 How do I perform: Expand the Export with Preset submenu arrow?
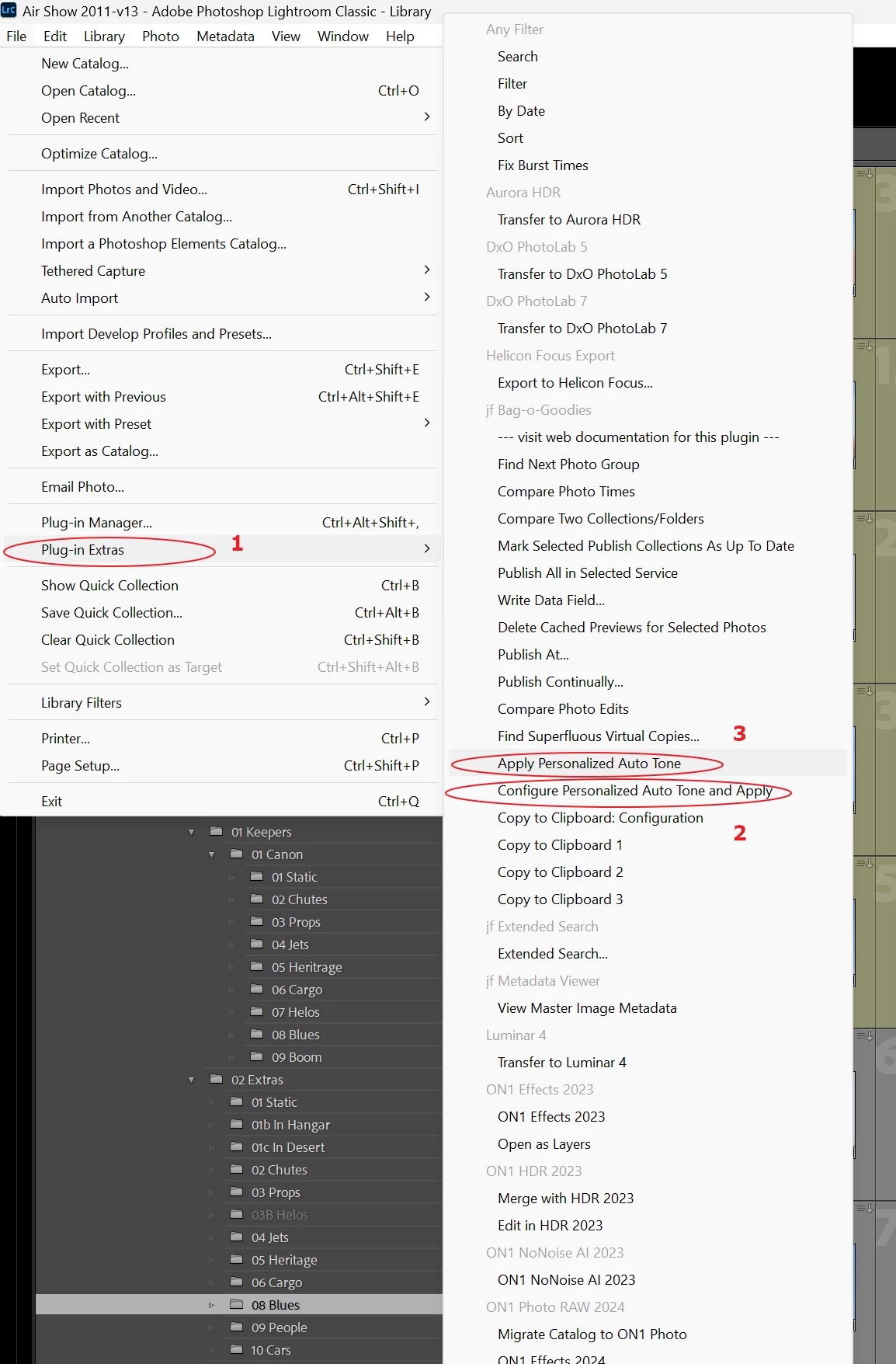pos(427,423)
